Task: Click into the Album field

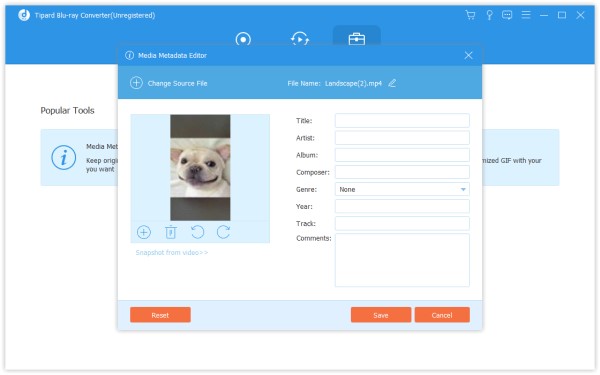Action: 402,155
